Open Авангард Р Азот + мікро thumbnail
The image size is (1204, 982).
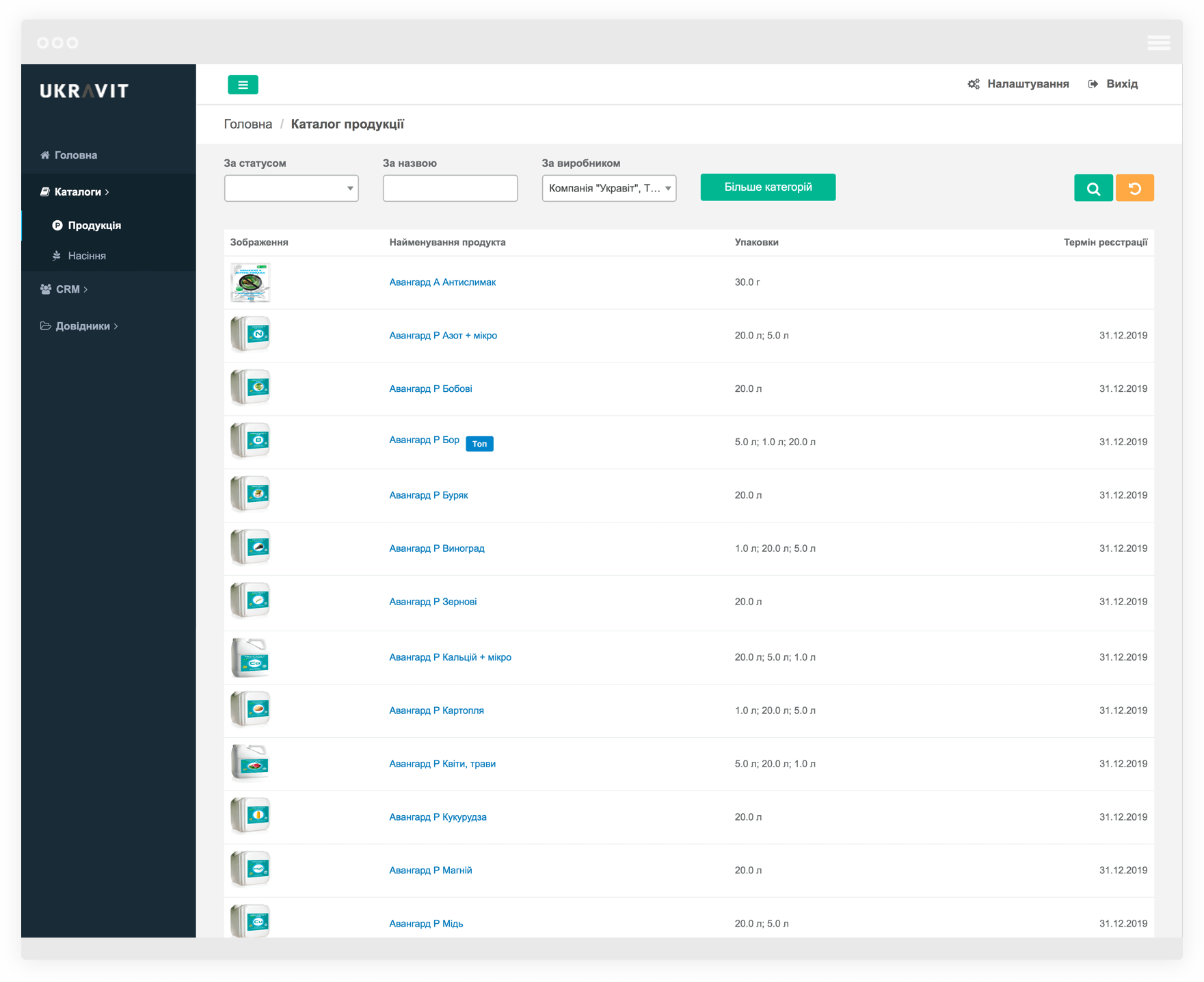point(250,334)
